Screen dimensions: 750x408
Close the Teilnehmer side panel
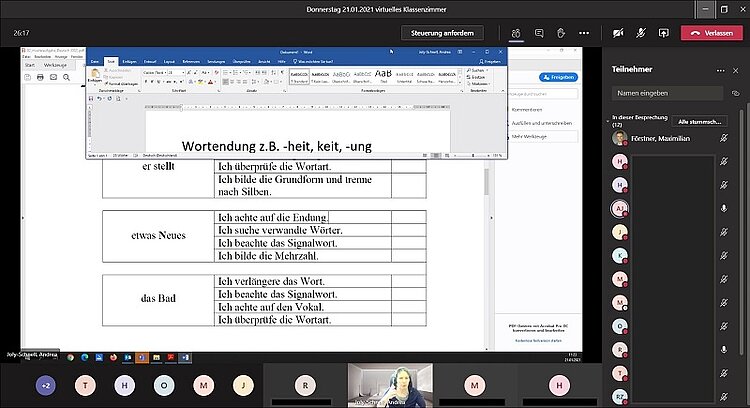pyautogui.click(x=735, y=69)
